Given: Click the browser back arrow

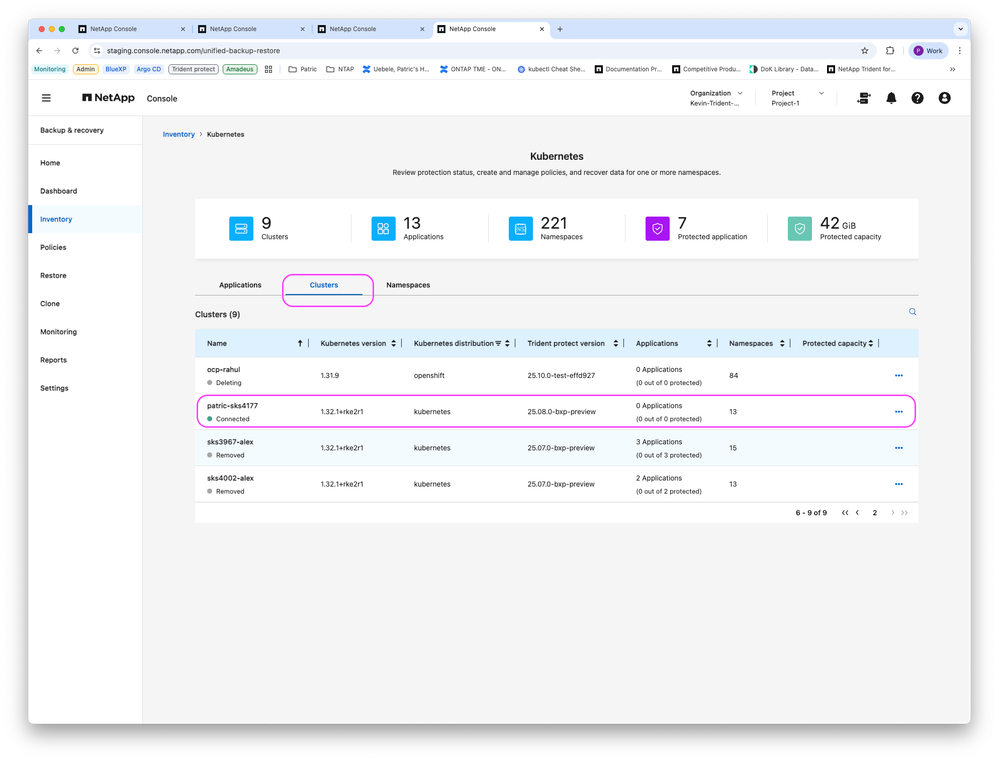Looking at the screenshot, I should [x=40, y=51].
